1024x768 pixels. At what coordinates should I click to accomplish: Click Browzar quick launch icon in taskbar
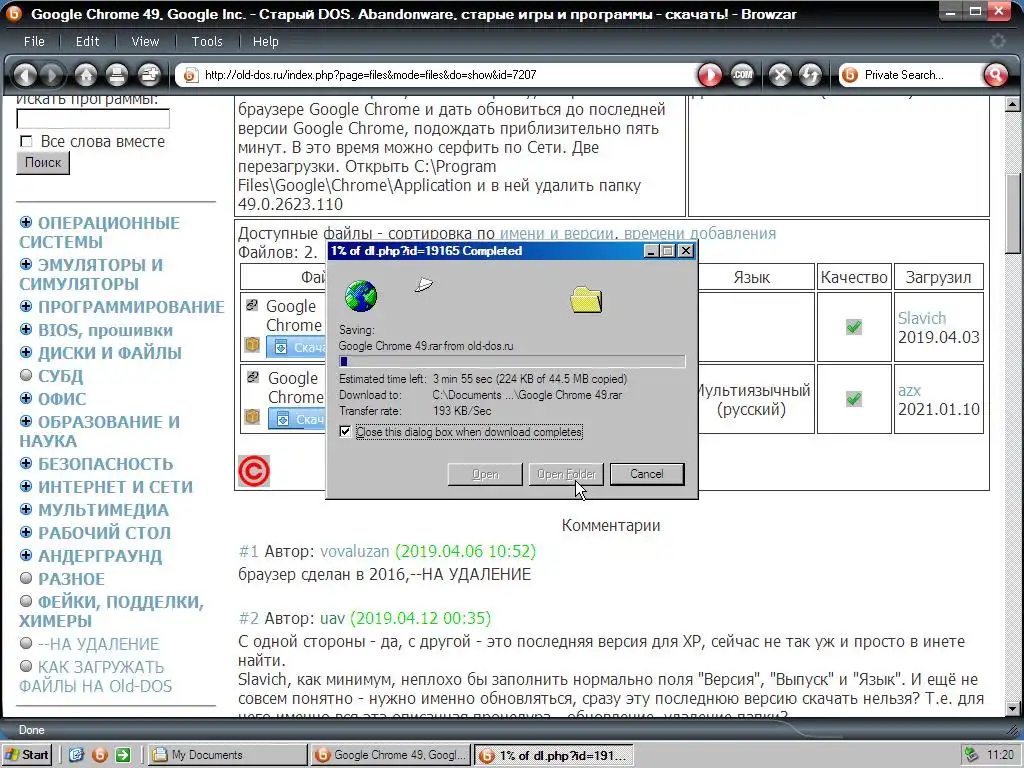[x=99, y=755]
